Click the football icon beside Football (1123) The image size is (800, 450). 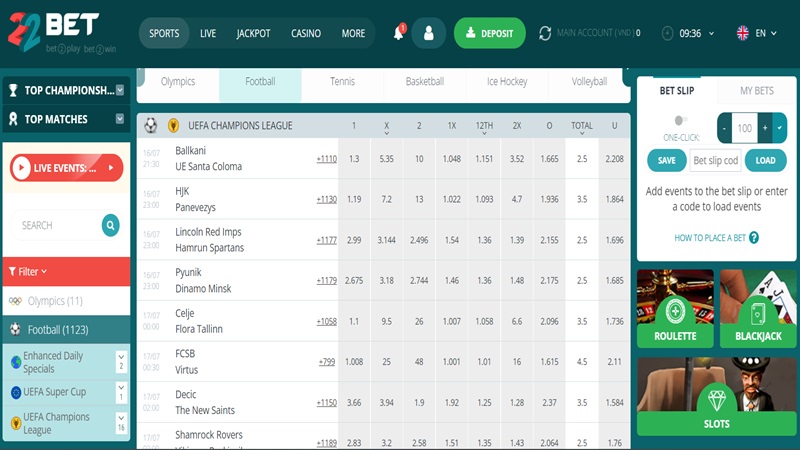click(15, 330)
